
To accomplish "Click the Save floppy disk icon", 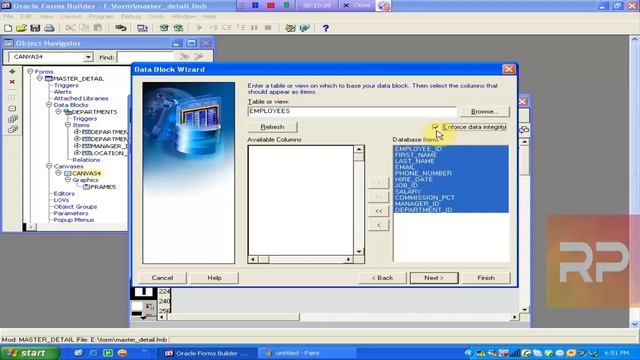I will [35, 28].
